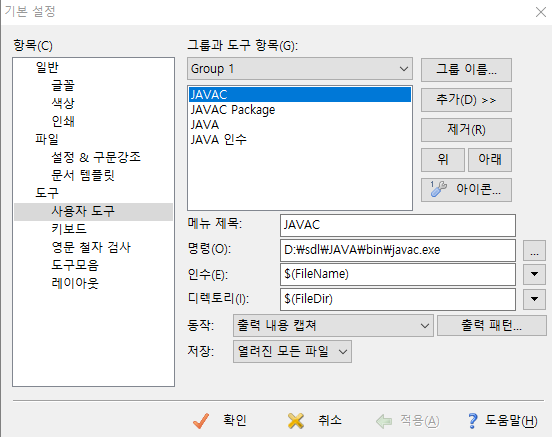Move the tool up with 위 button
552x437 pixels.
point(443,160)
